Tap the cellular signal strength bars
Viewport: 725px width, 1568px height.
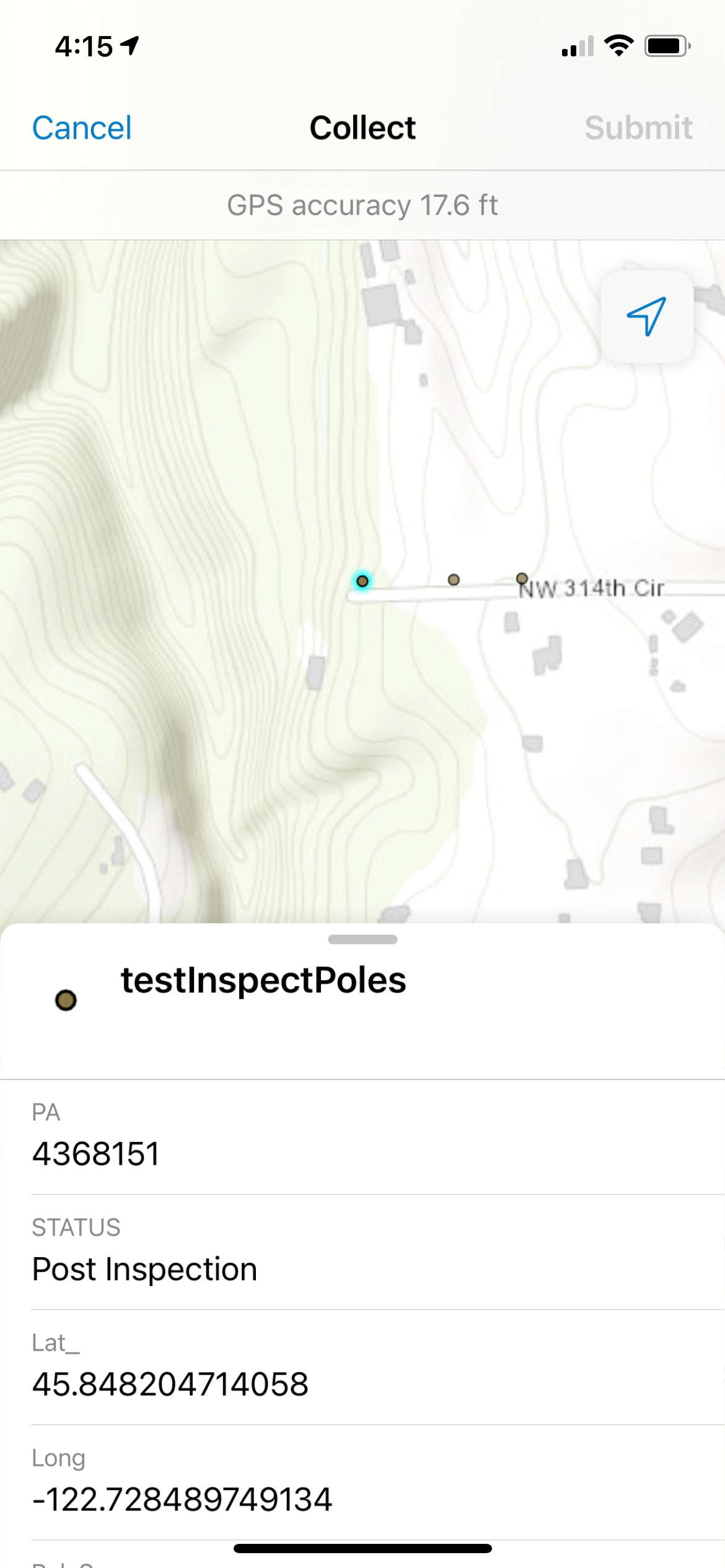coord(578,46)
